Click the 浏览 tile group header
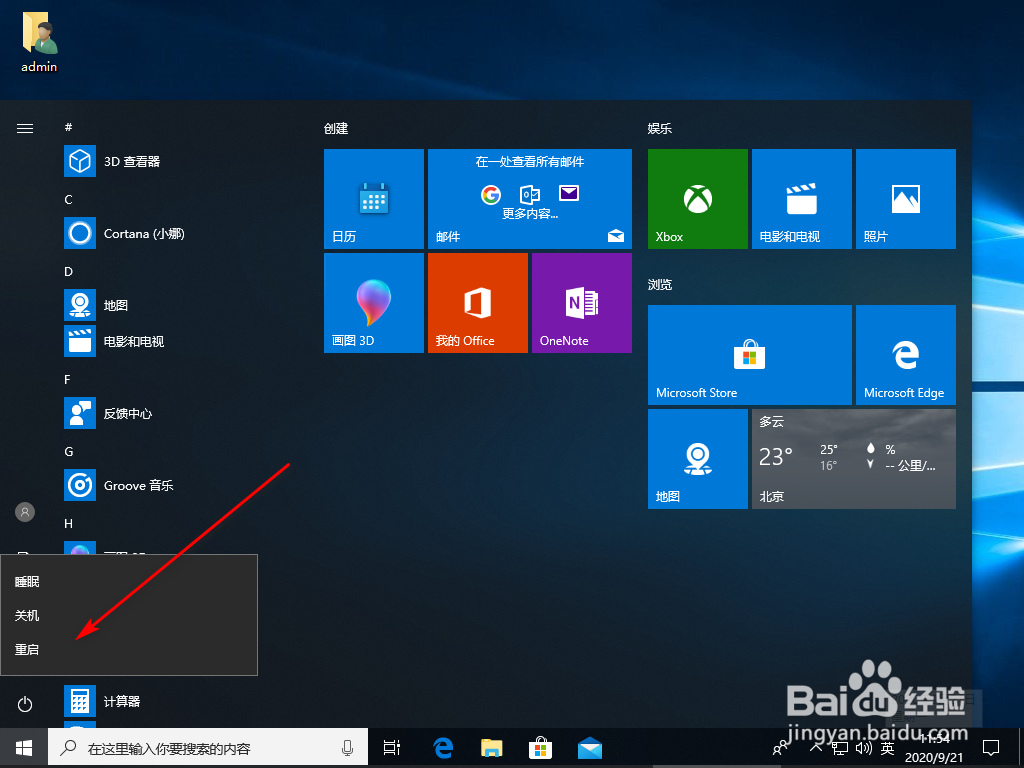 [660, 285]
